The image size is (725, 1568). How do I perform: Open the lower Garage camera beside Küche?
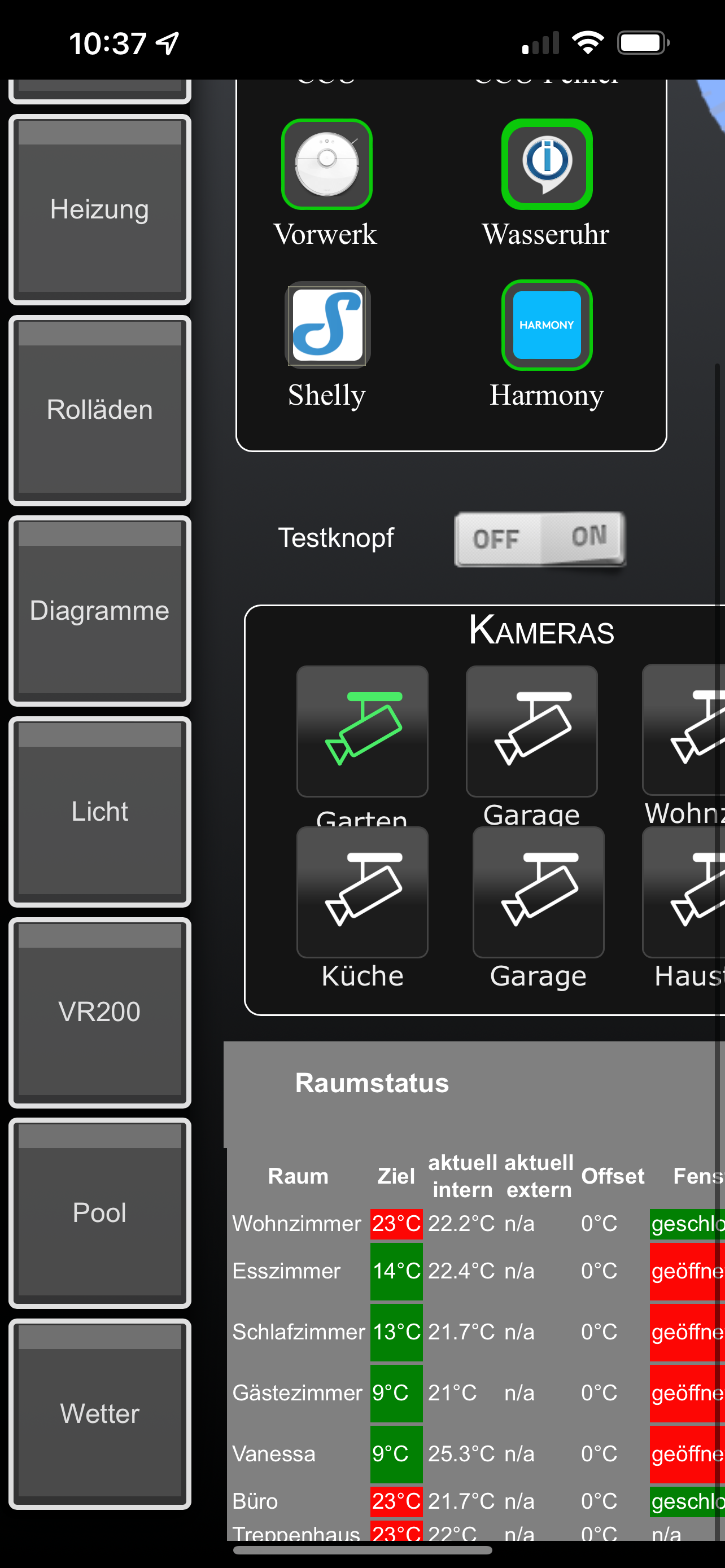tap(538, 892)
